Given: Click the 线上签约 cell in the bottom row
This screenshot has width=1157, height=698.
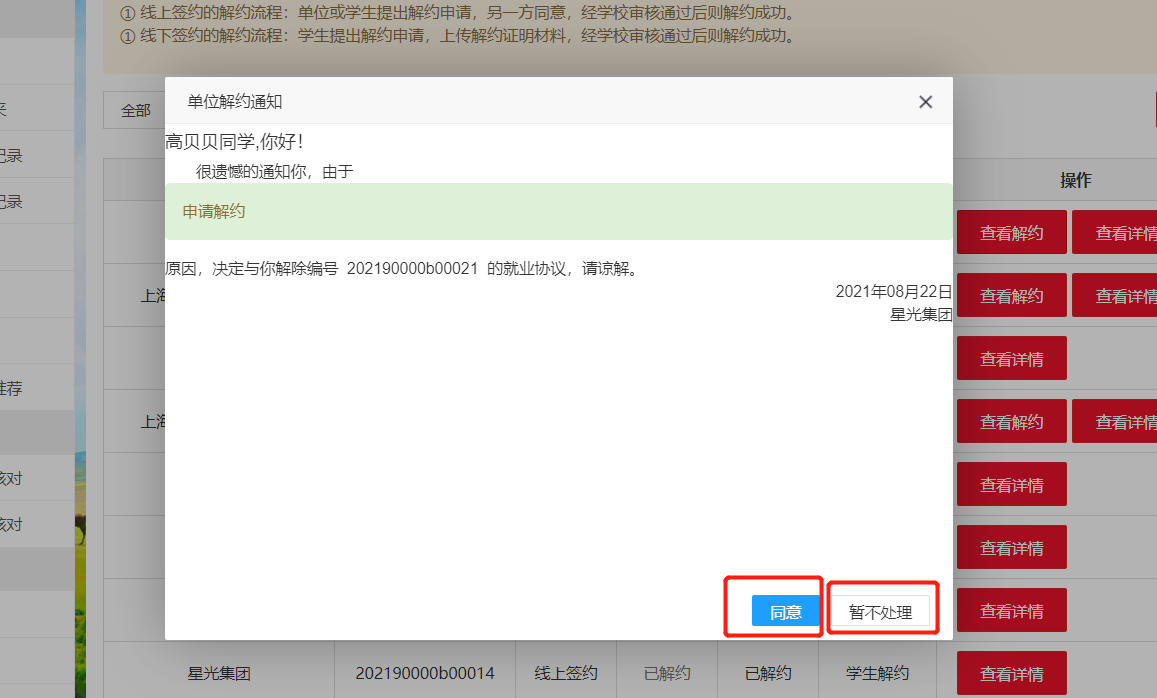Looking at the screenshot, I should tap(566, 674).
